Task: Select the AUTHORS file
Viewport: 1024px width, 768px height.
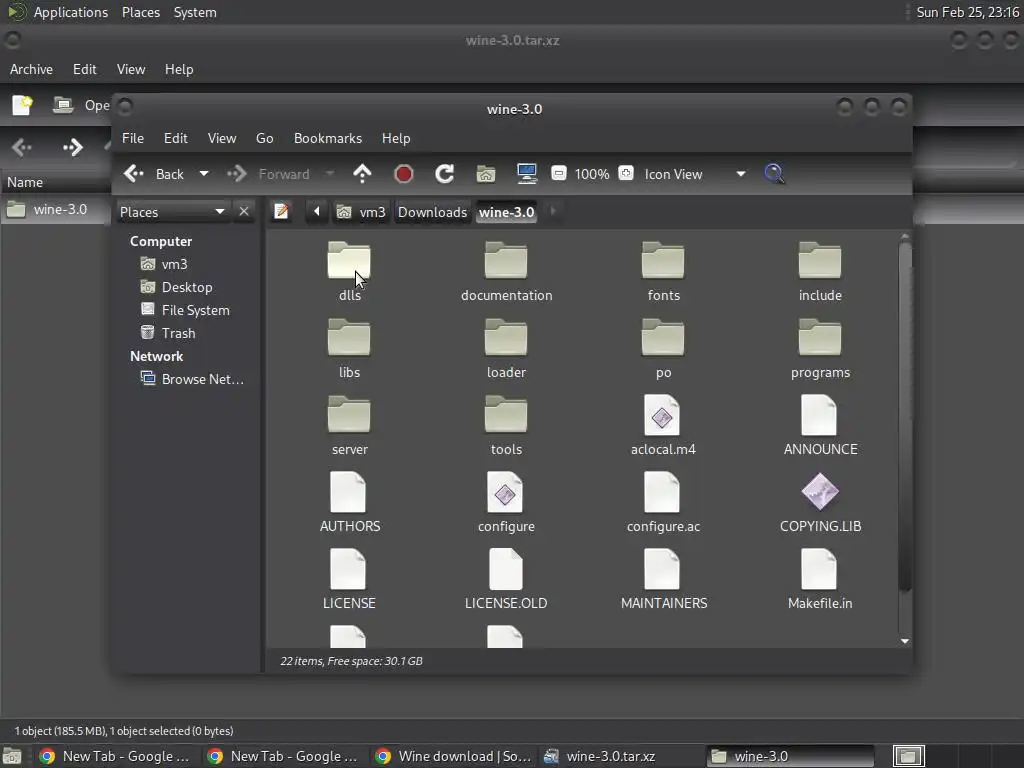Action: 349,502
